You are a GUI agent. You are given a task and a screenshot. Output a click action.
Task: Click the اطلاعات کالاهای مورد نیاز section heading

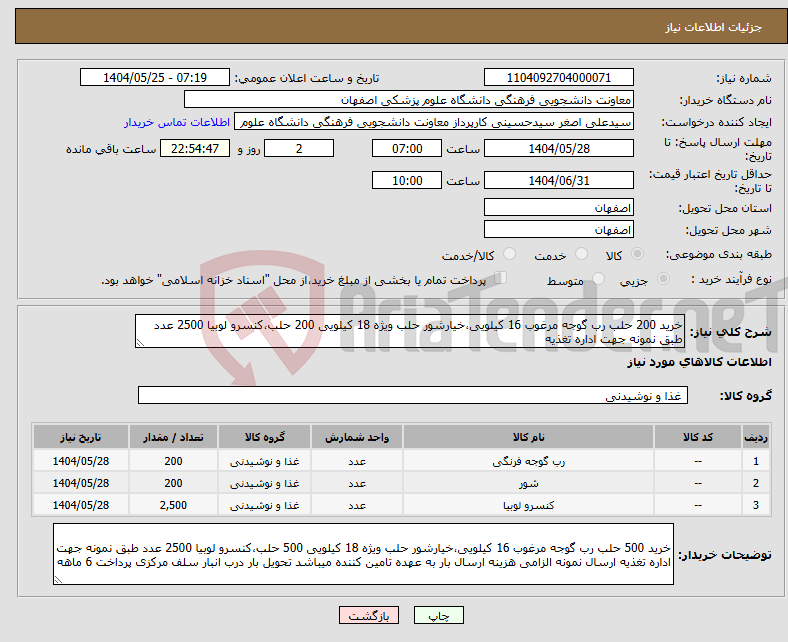coord(699,362)
